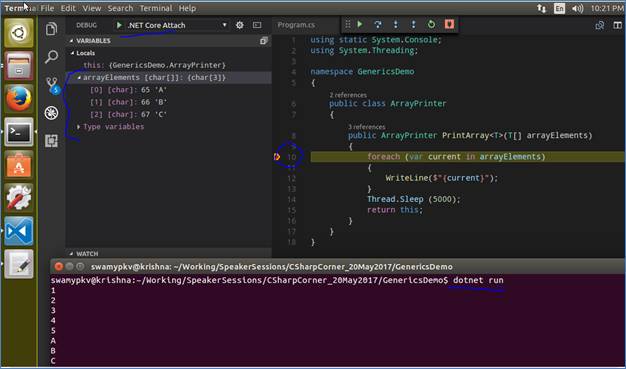This screenshot has width=626, height=369.
Task: Open the En keyboard layout indicator
Action: coord(559,8)
